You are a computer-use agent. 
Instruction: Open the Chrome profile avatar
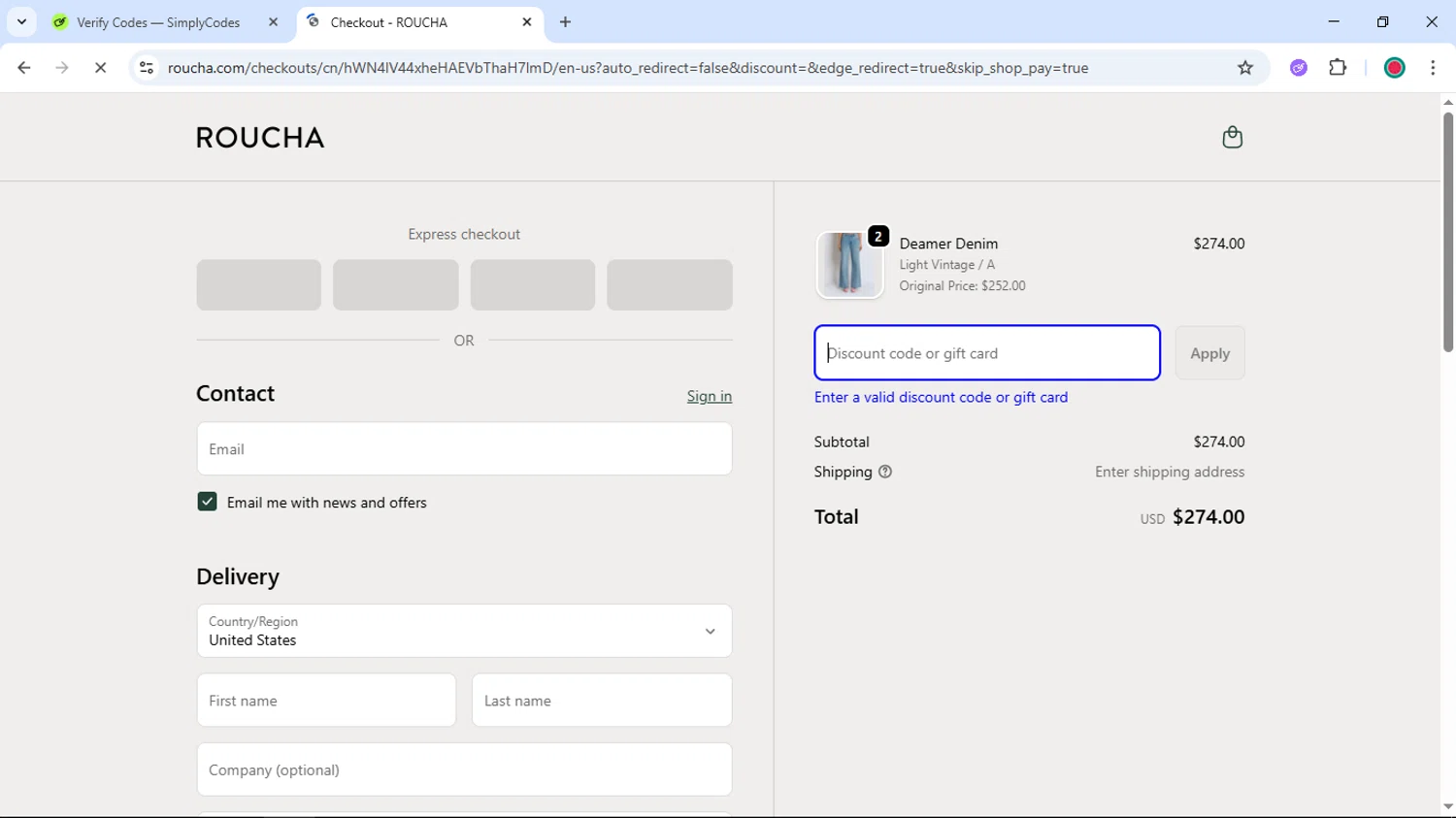pyautogui.click(x=1395, y=68)
